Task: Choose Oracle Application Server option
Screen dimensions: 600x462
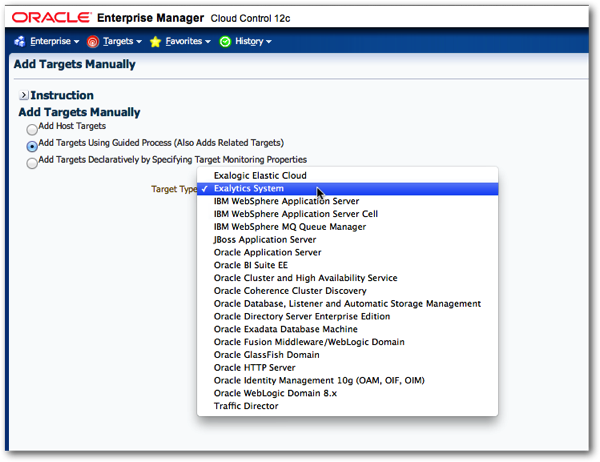Action: (347, 252)
